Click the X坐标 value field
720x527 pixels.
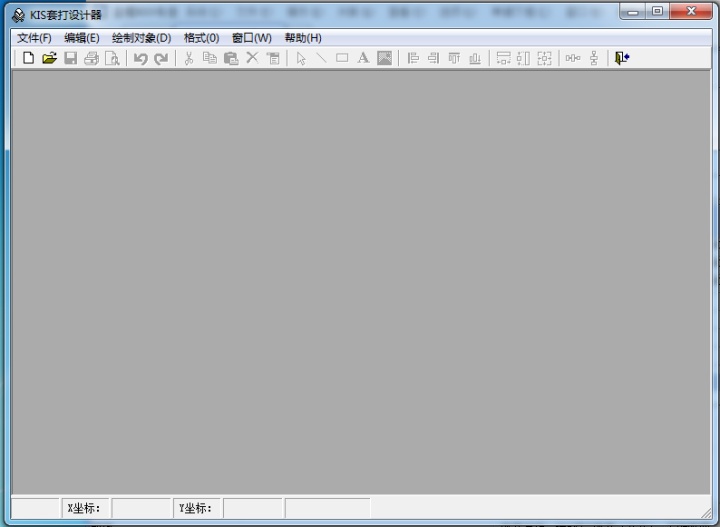(x=141, y=508)
